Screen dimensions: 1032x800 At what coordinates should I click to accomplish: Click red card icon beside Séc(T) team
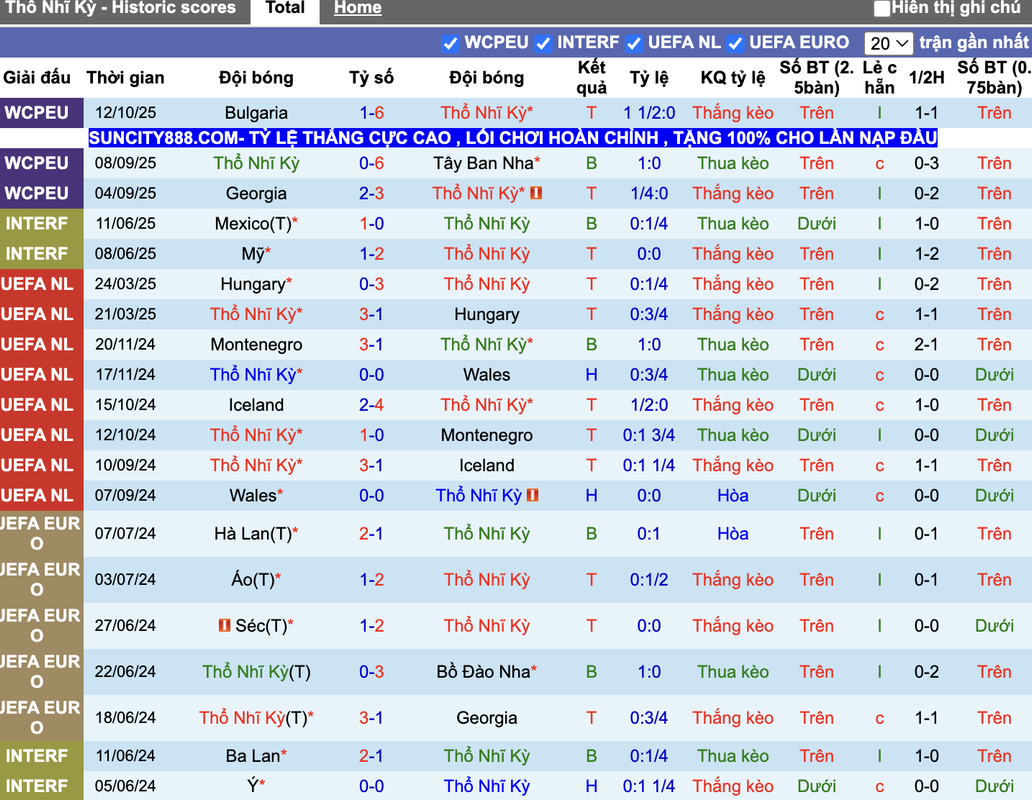tap(224, 625)
